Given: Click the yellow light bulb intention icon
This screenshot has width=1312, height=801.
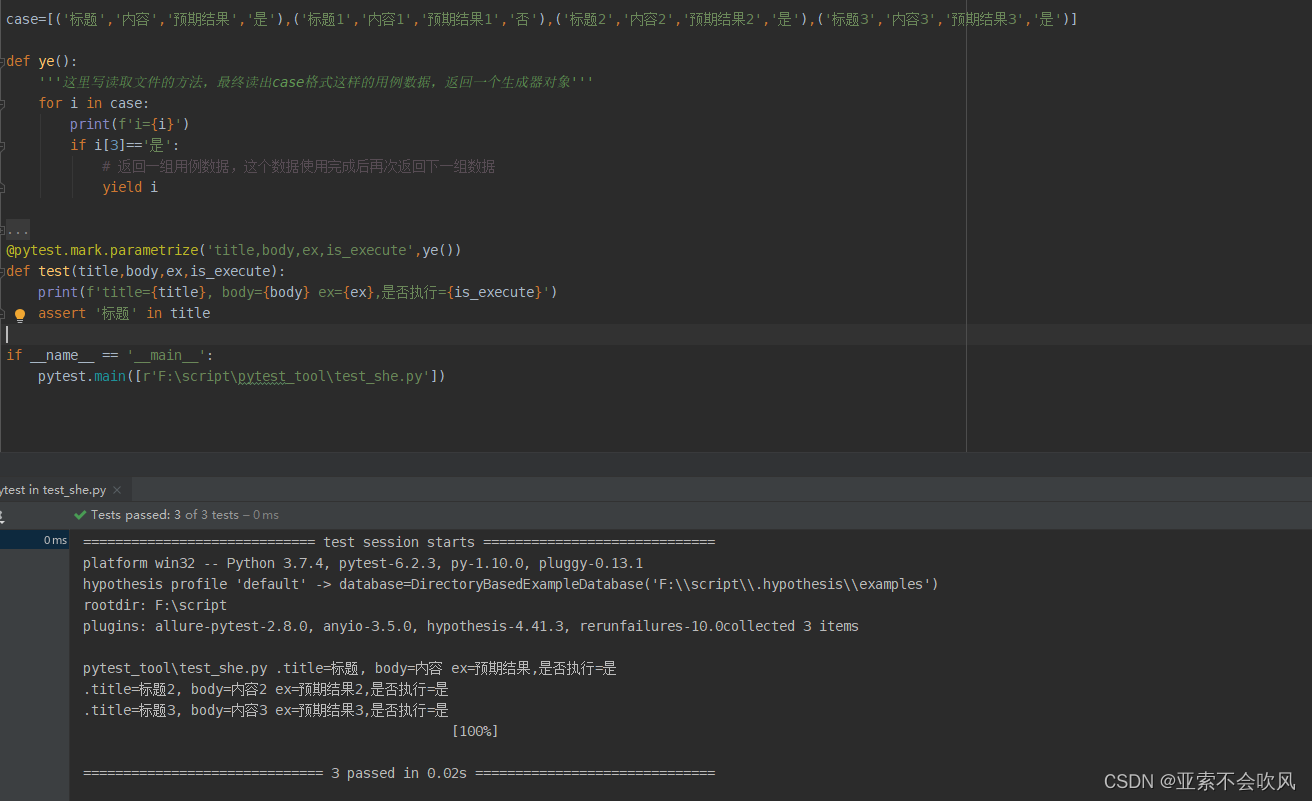Looking at the screenshot, I should [19, 315].
